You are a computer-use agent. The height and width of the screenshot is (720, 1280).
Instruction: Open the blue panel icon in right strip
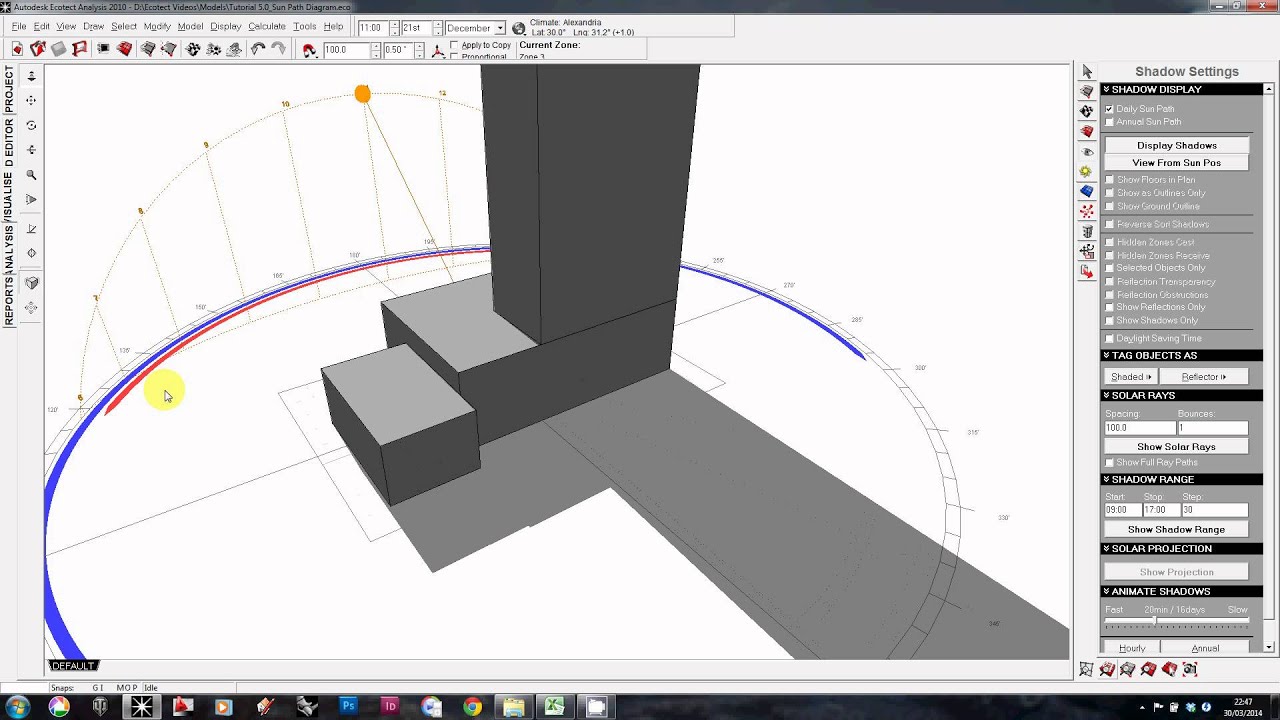(x=1087, y=191)
